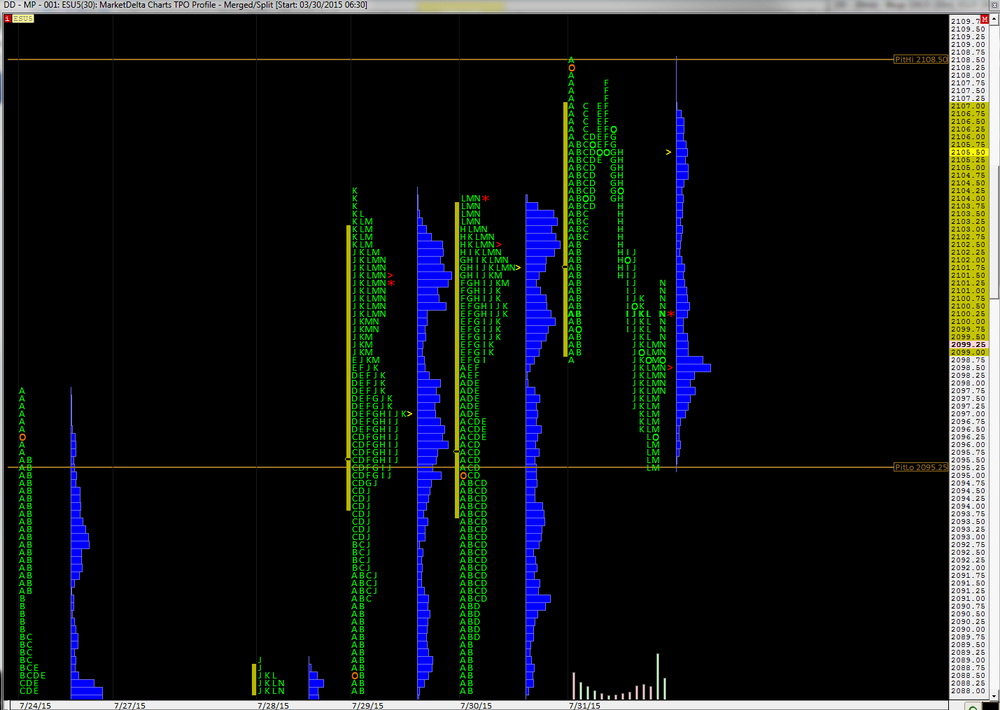
Task: Click the price scale scroll-down arrow
Action: [x=994, y=695]
